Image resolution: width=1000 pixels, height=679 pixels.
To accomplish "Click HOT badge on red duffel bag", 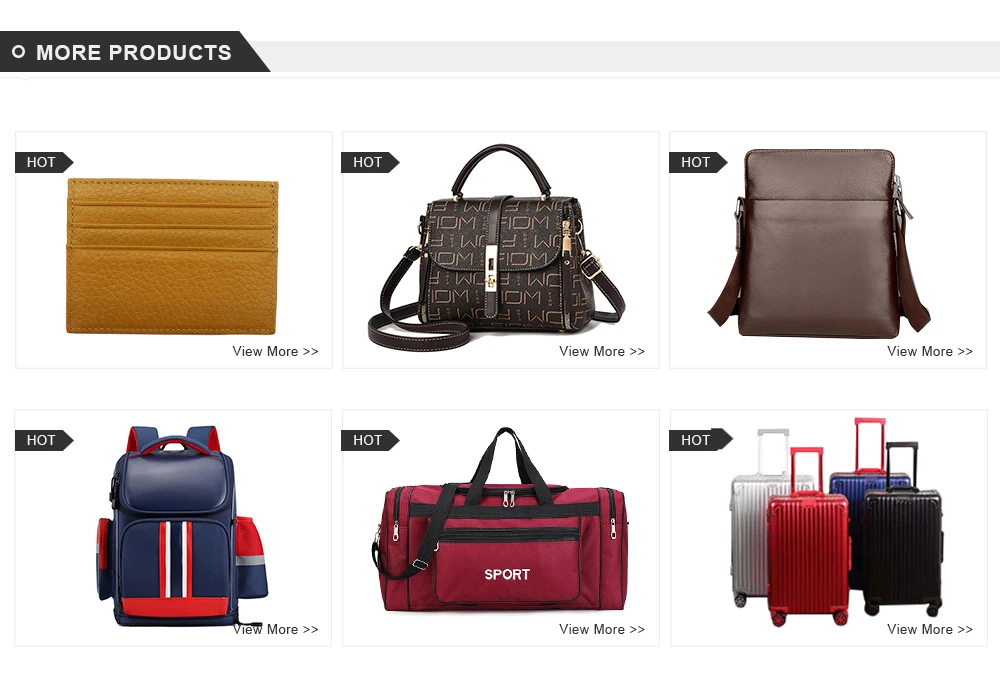I will pyautogui.click(x=370, y=440).
